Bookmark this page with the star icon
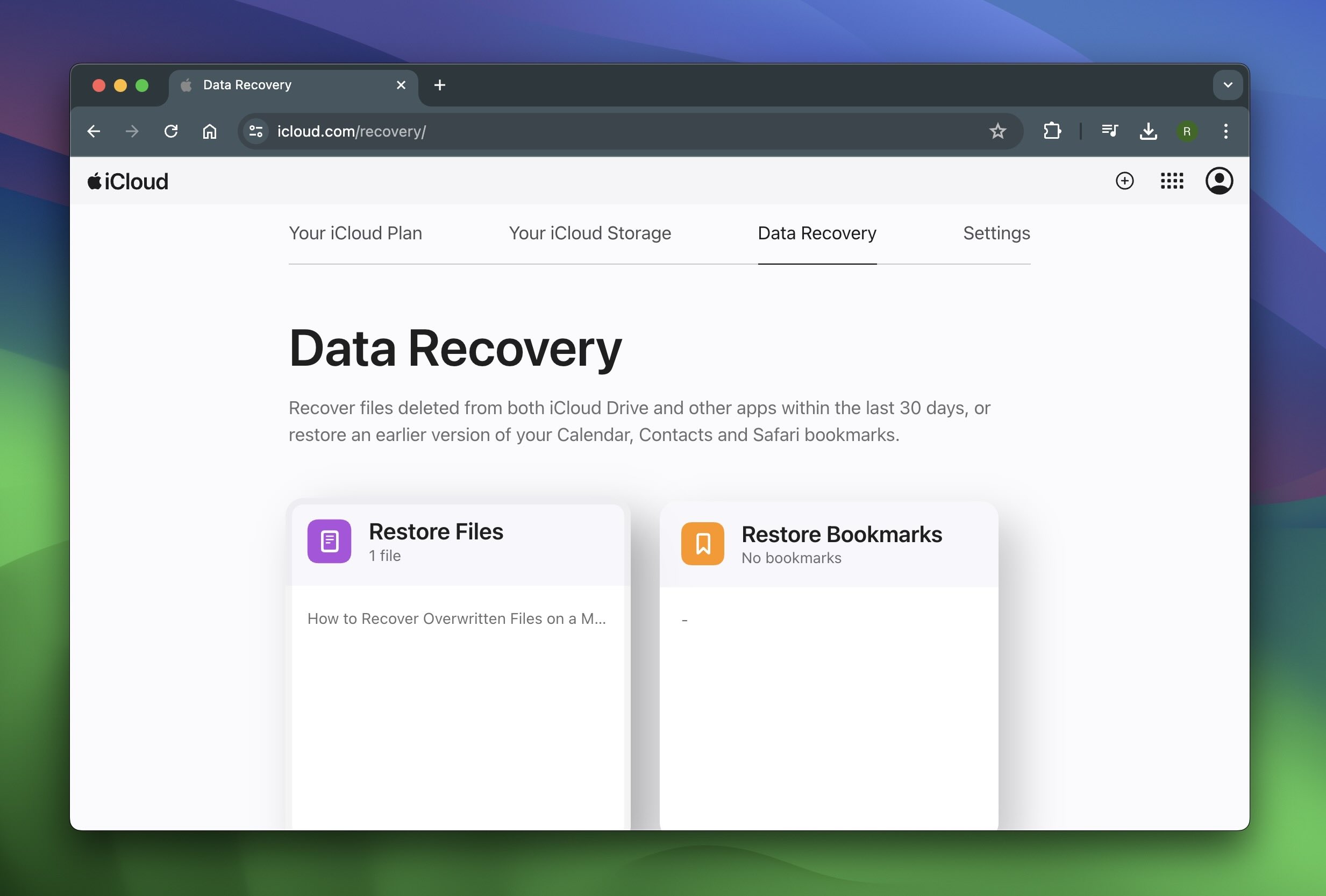 tap(997, 132)
